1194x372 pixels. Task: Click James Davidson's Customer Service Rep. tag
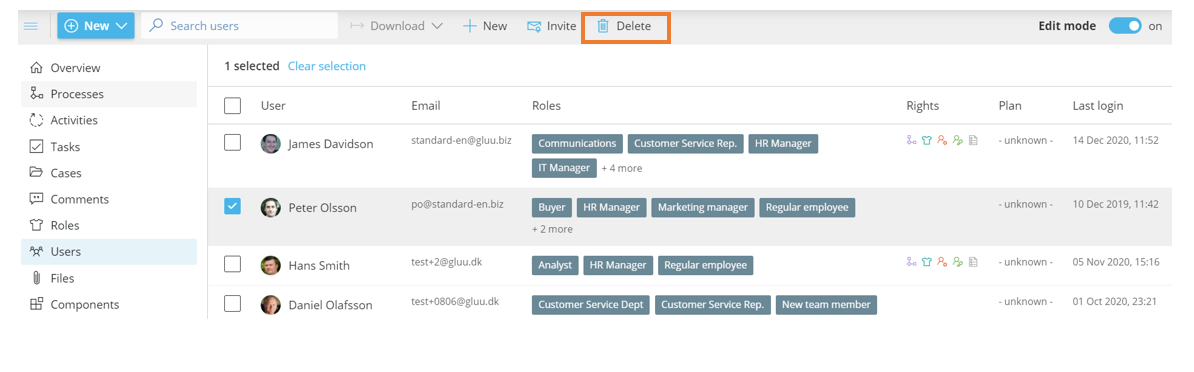685,144
